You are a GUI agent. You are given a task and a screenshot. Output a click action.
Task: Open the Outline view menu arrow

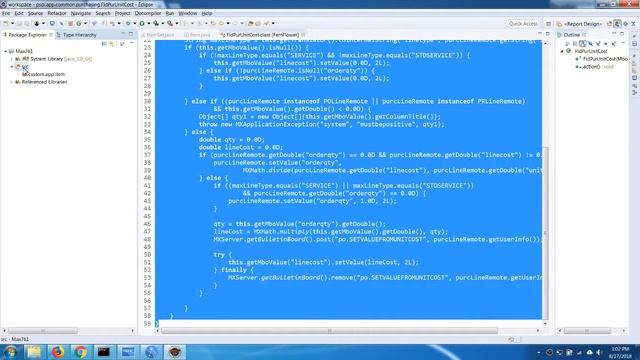[623, 43]
